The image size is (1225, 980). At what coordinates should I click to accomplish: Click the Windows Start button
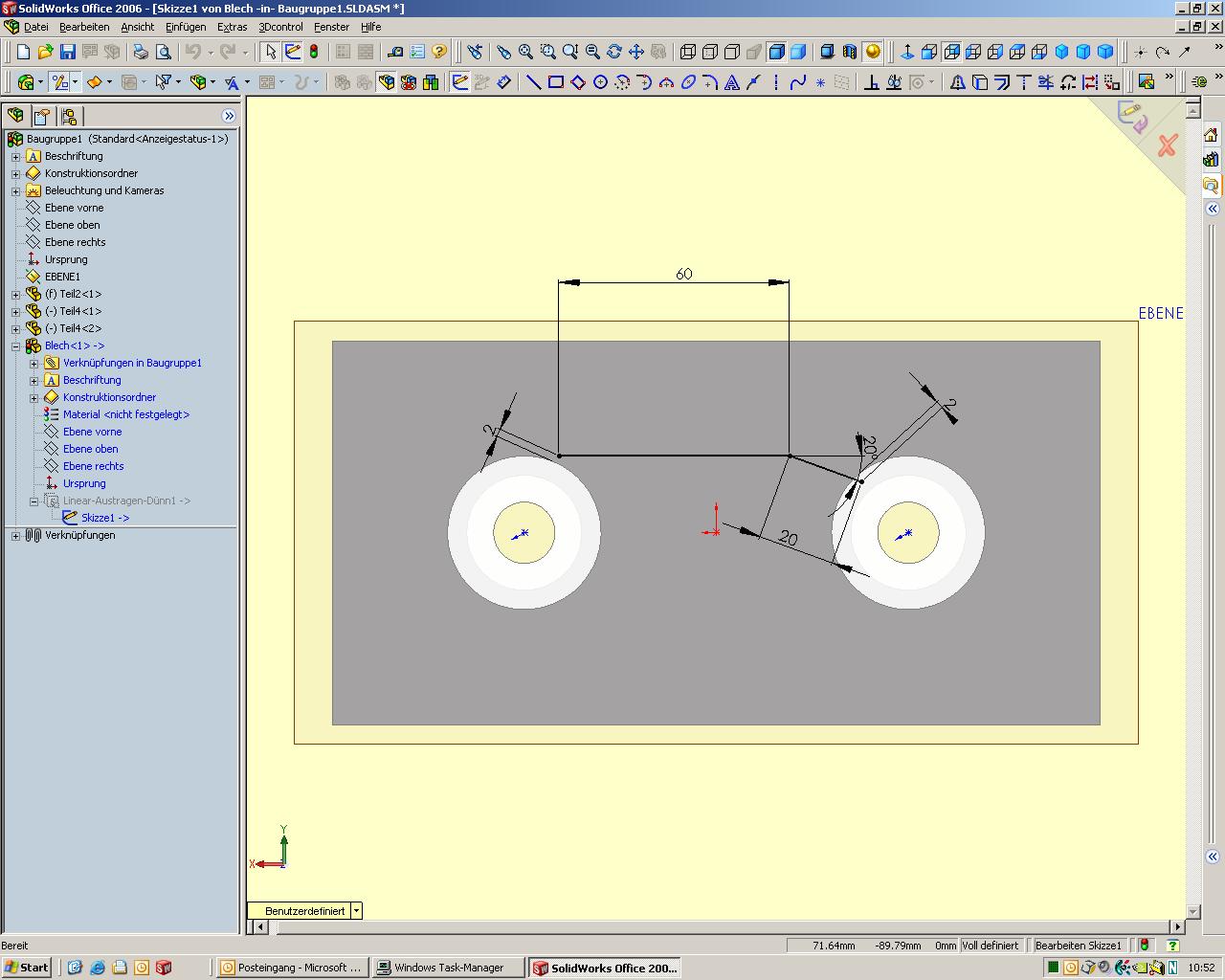tap(27, 968)
